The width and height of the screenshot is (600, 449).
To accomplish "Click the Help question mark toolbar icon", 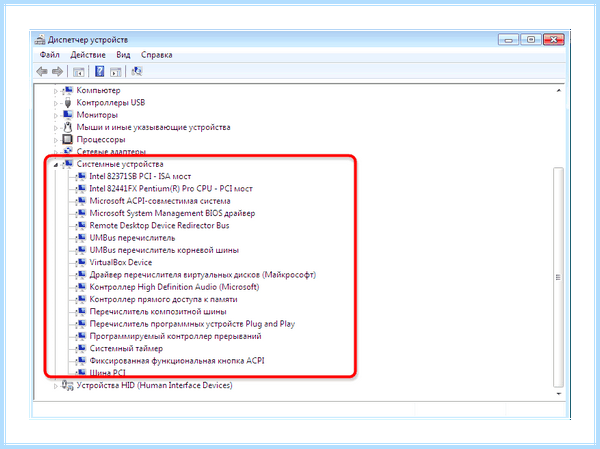I will (x=99, y=71).
